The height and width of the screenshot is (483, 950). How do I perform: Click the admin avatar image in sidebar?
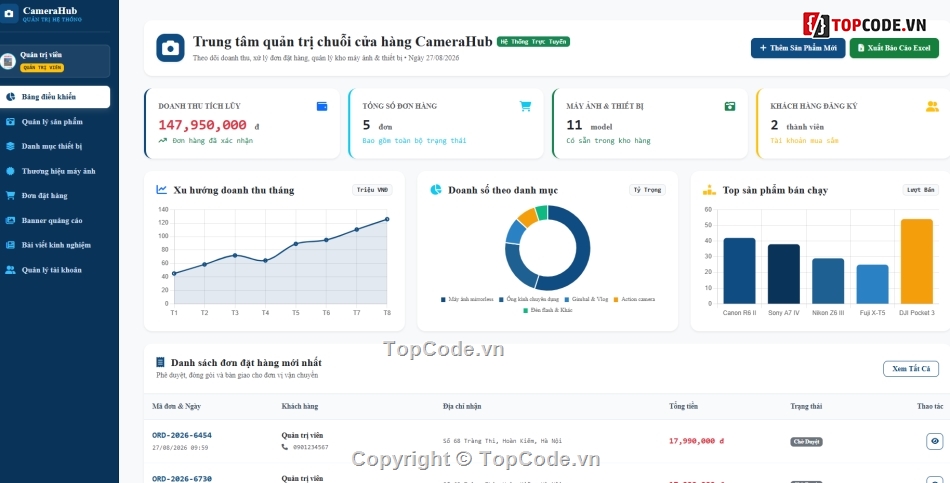[x=8, y=61]
